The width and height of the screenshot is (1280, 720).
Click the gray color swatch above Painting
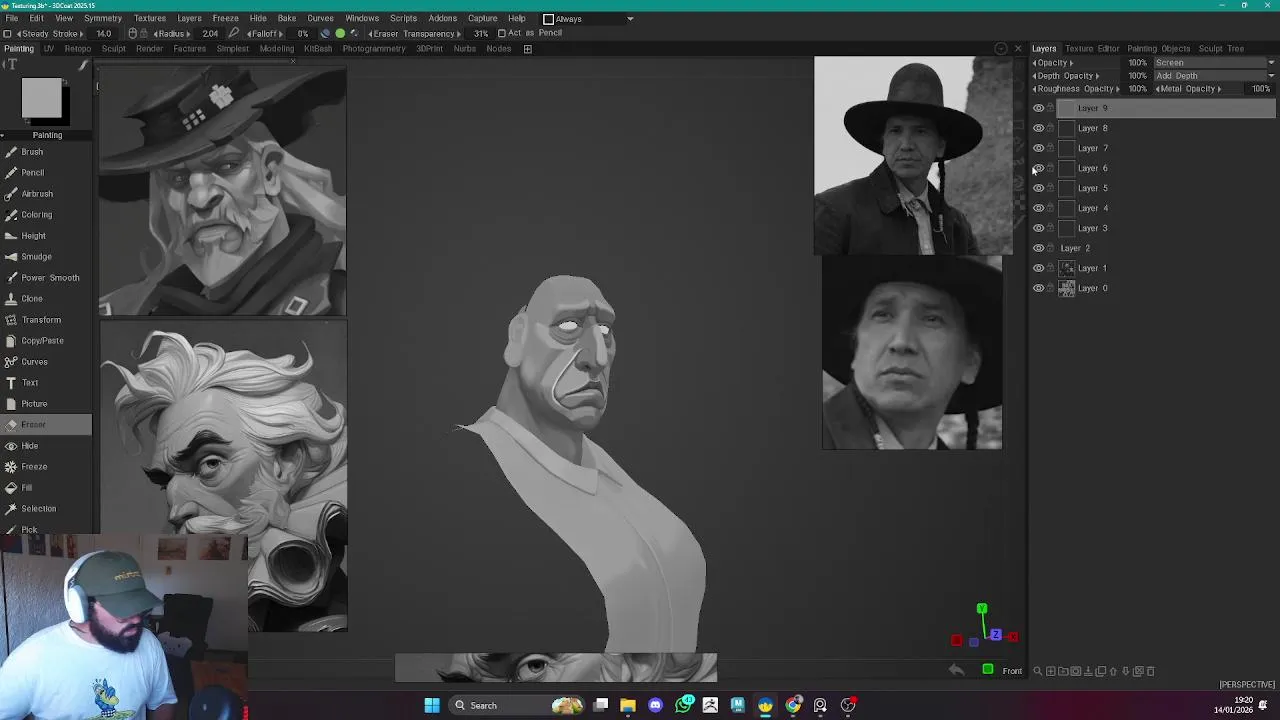point(42,100)
